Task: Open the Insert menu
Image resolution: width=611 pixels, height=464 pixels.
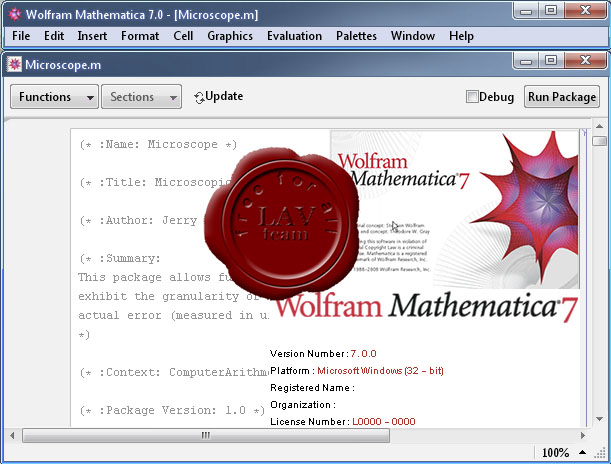Action: click(92, 36)
